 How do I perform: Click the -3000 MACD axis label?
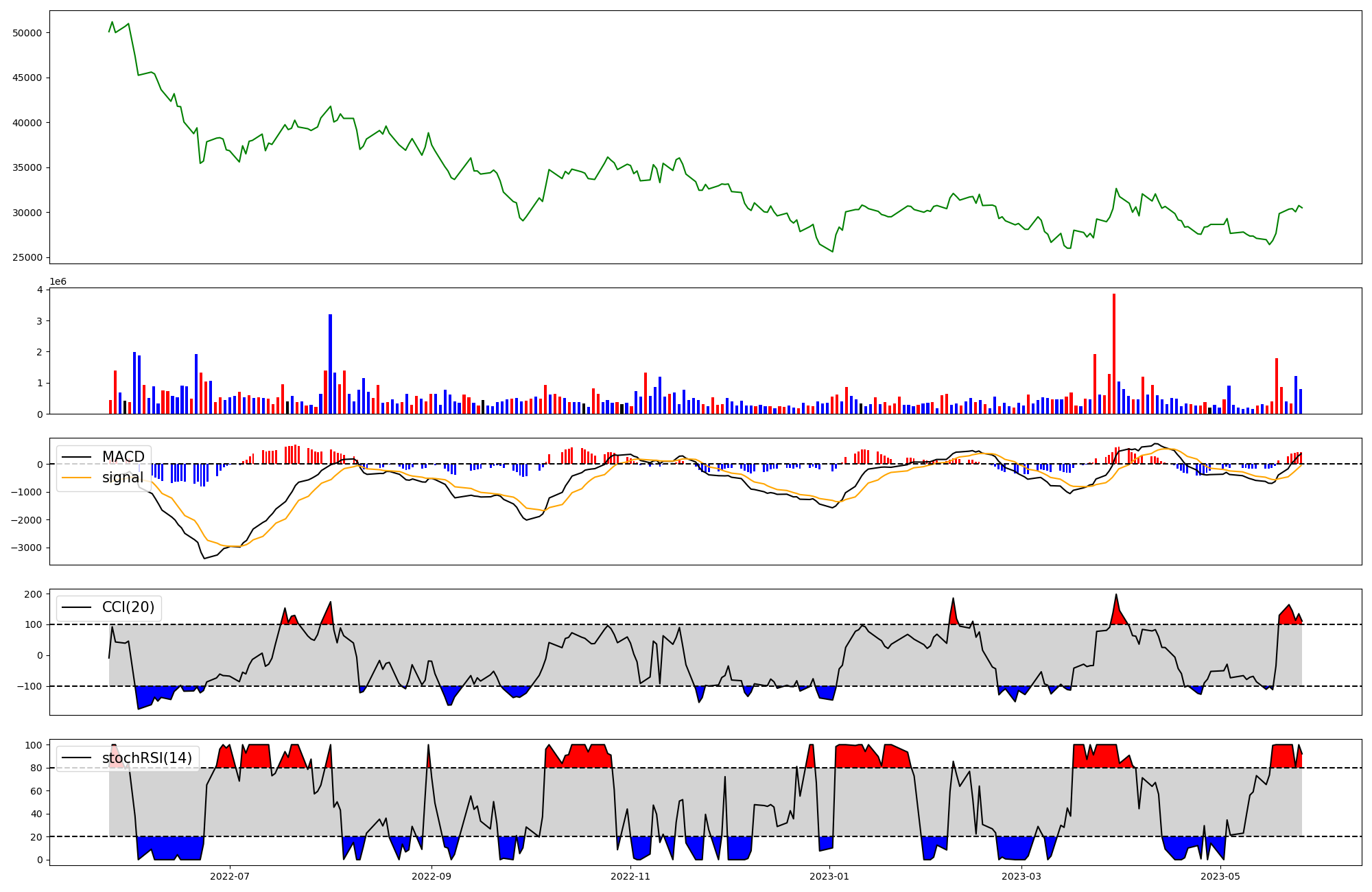(27, 548)
